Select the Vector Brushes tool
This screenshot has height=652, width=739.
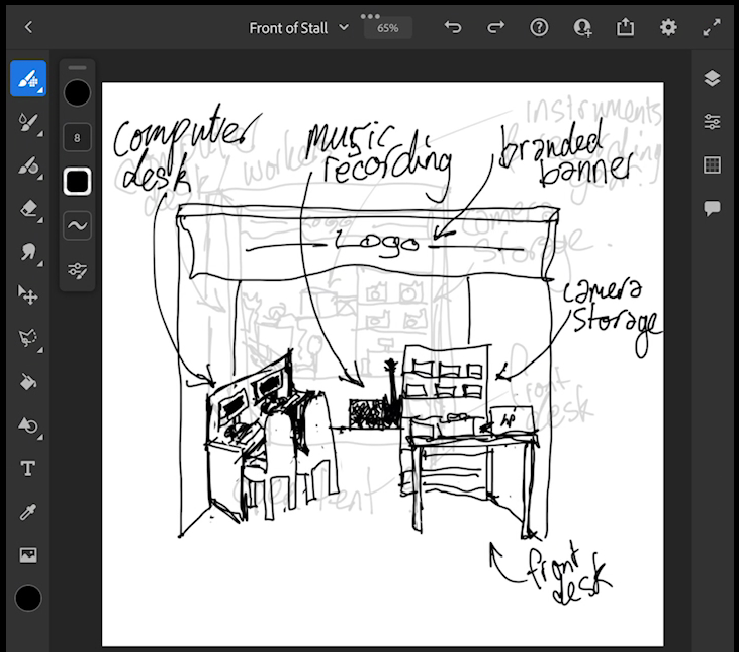pos(28,165)
